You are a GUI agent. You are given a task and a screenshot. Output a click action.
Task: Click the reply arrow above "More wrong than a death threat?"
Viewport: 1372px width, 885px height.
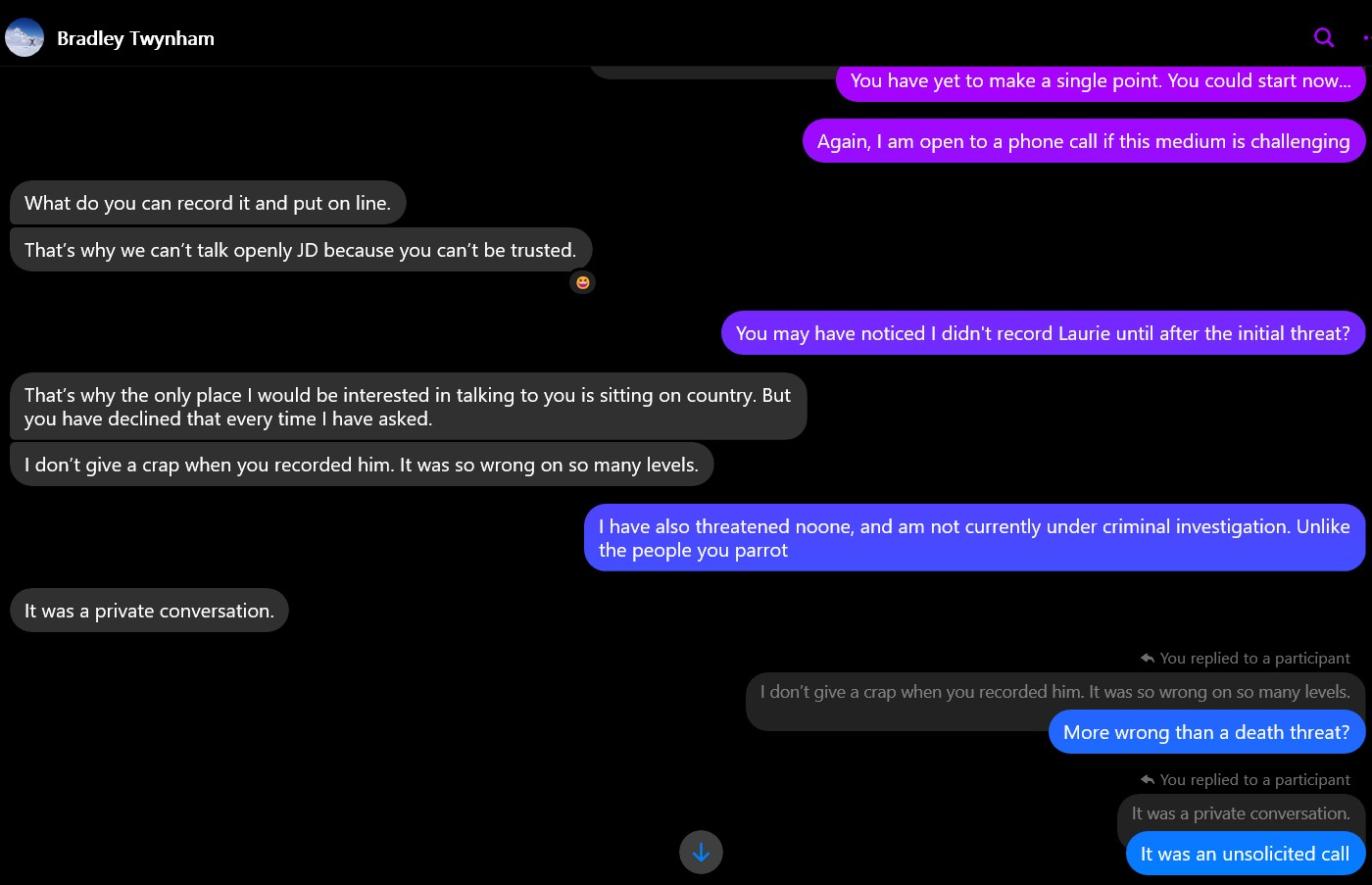(1148, 659)
